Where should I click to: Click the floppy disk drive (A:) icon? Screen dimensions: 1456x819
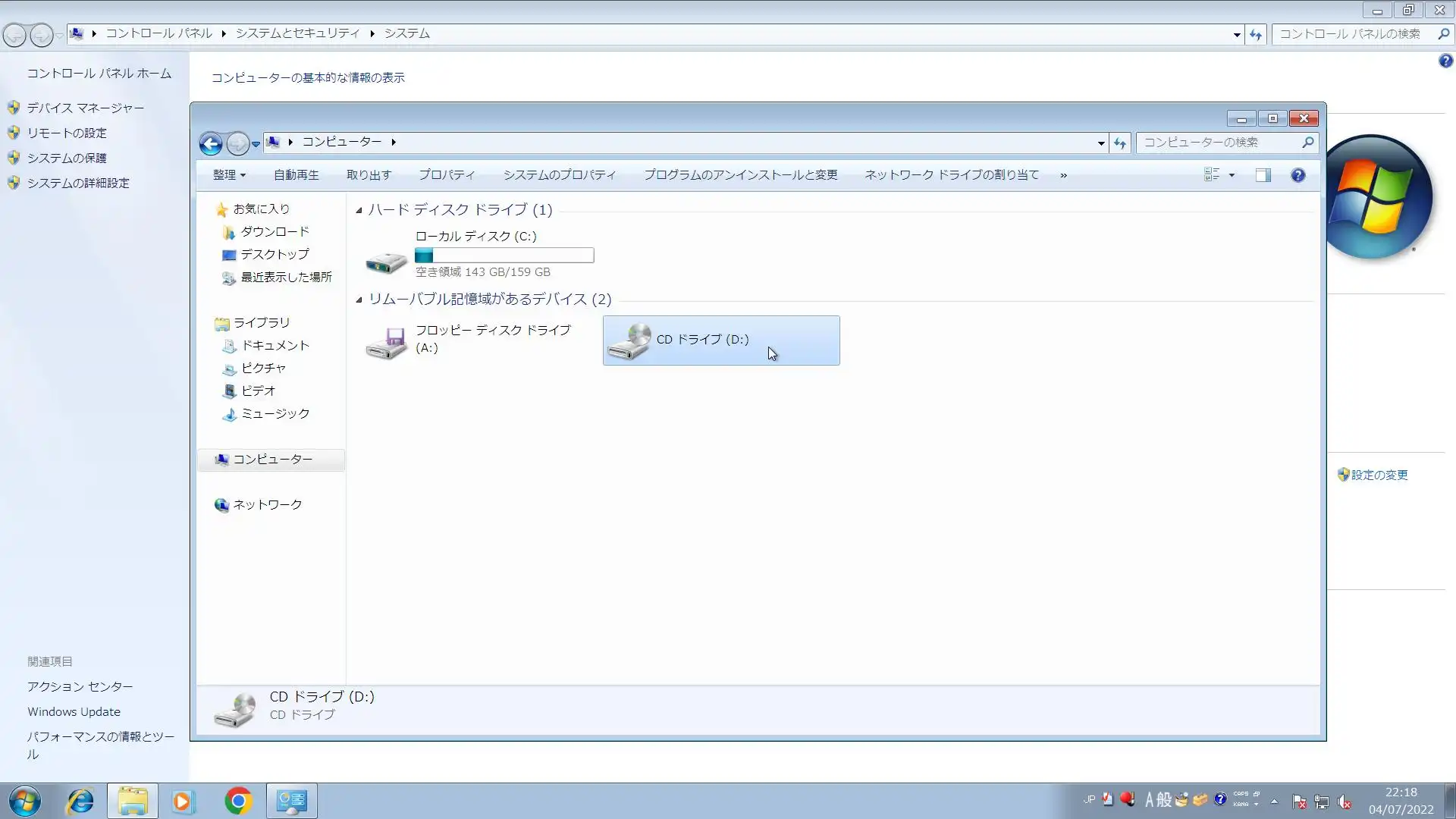coord(386,341)
